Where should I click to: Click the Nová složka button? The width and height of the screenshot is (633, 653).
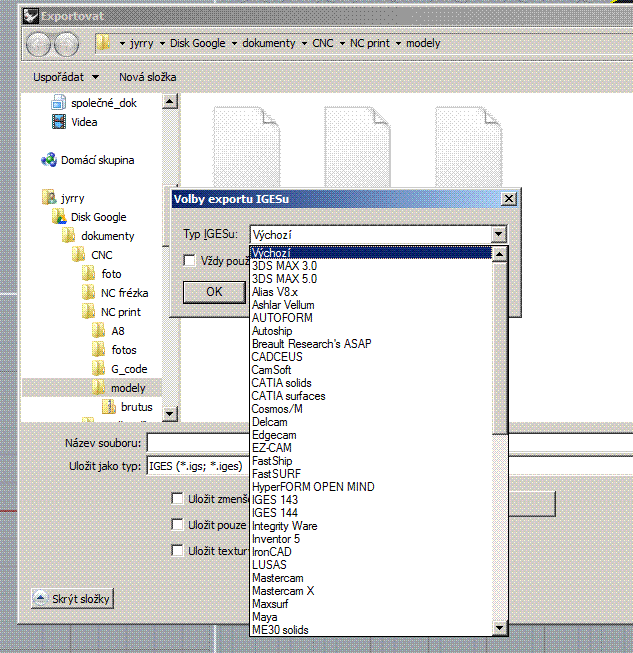coord(147,77)
